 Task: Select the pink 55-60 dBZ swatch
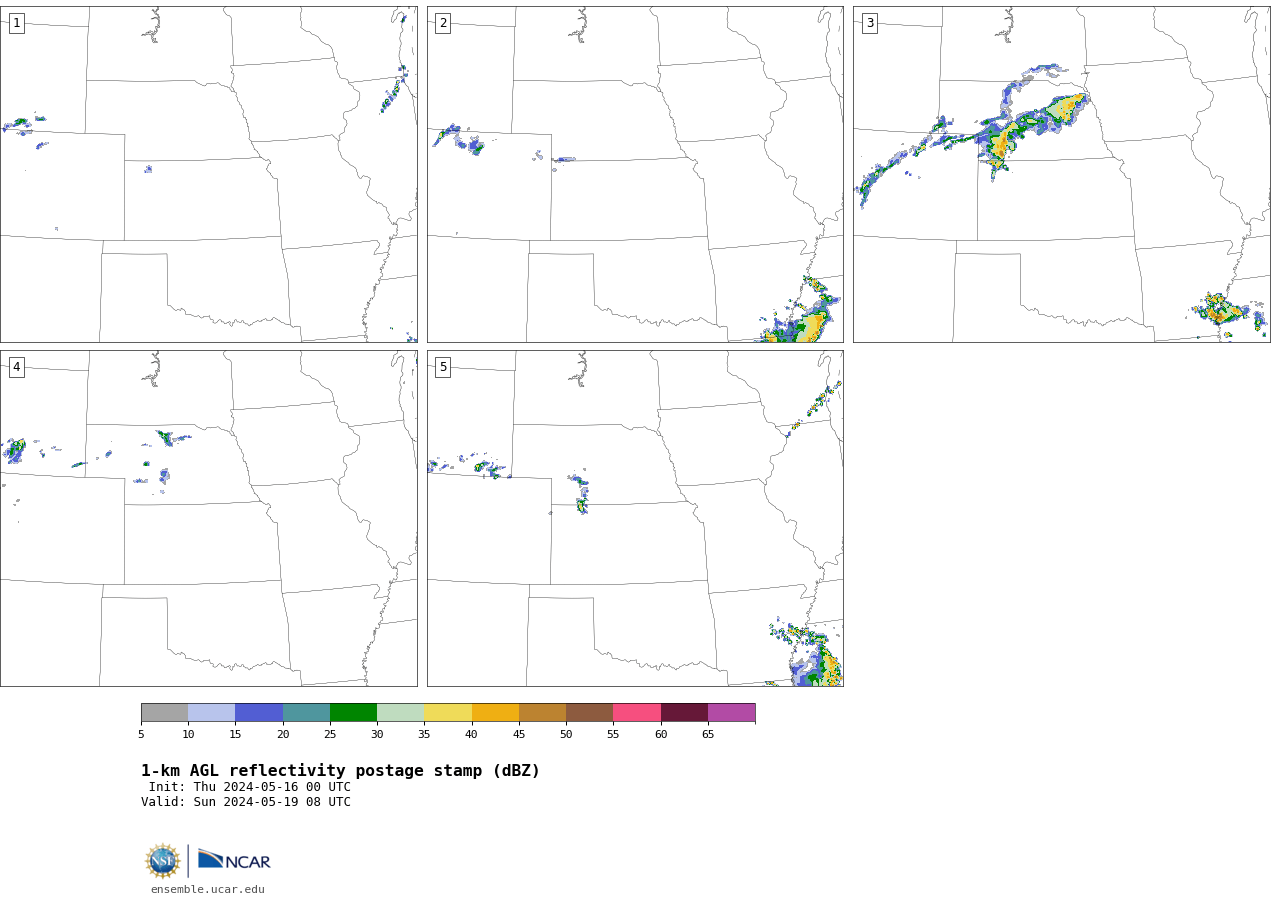(637, 713)
